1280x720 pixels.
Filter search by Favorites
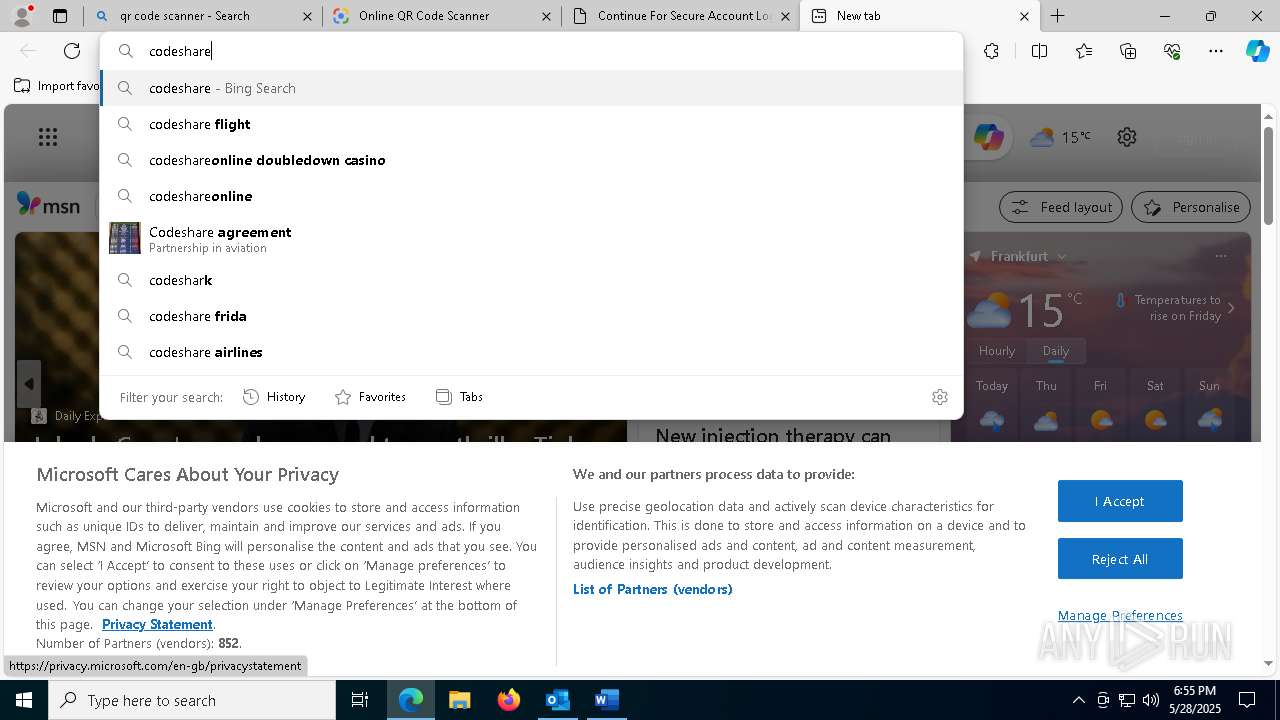(x=370, y=397)
